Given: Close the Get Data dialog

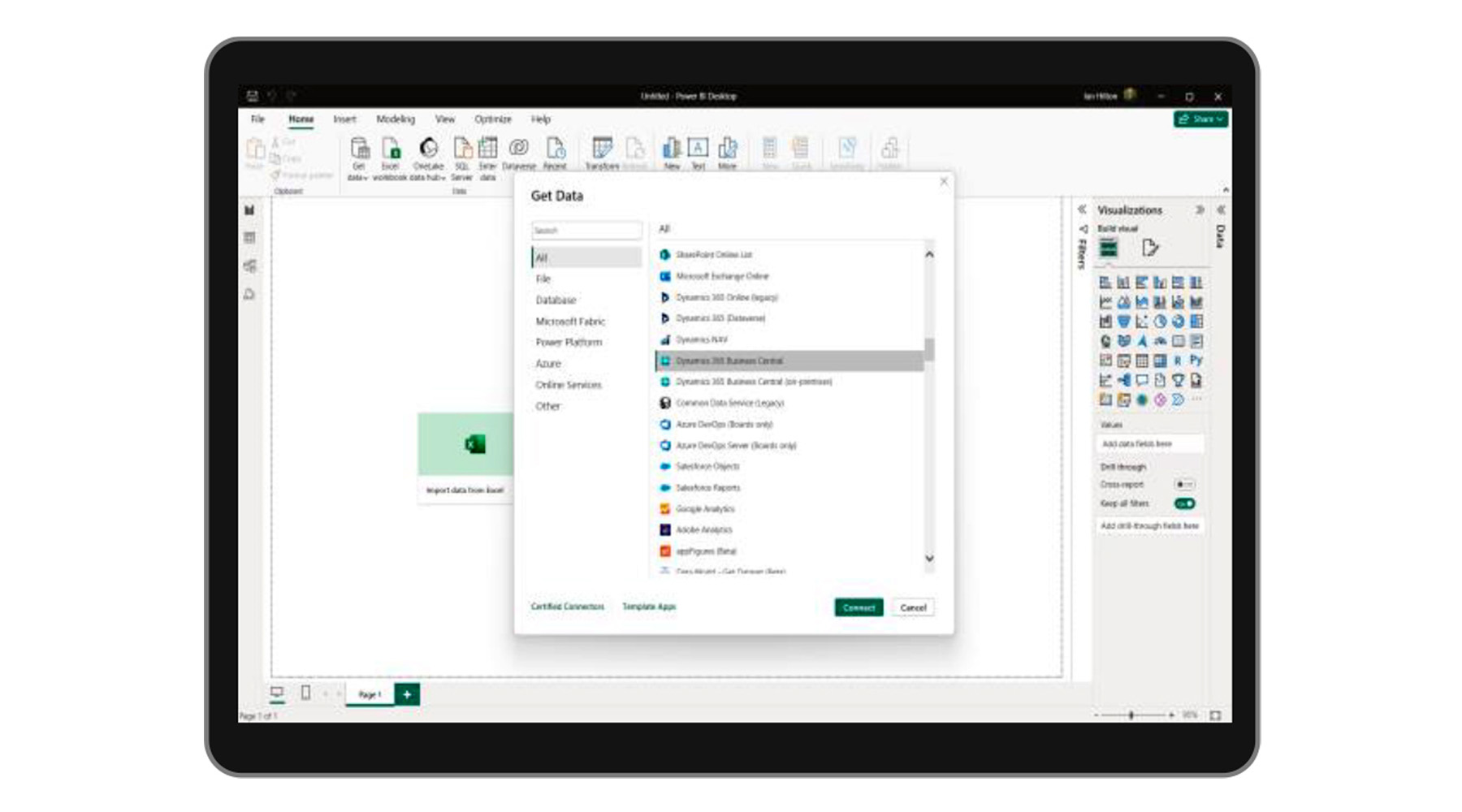Looking at the screenshot, I should [944, 182].
